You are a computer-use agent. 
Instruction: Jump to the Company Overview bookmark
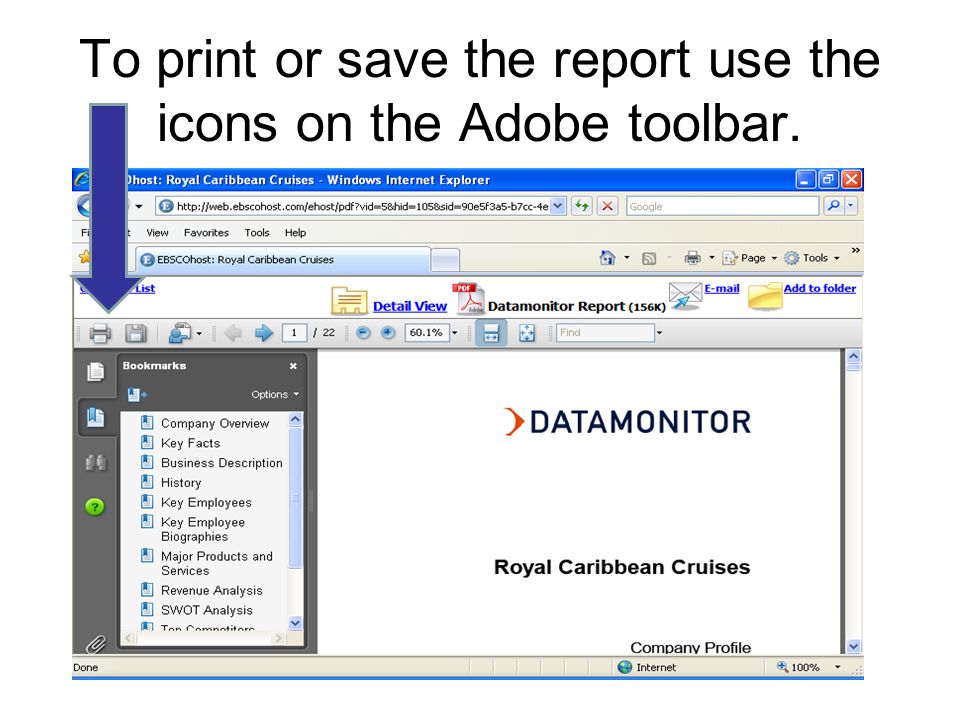pos(215,423)
